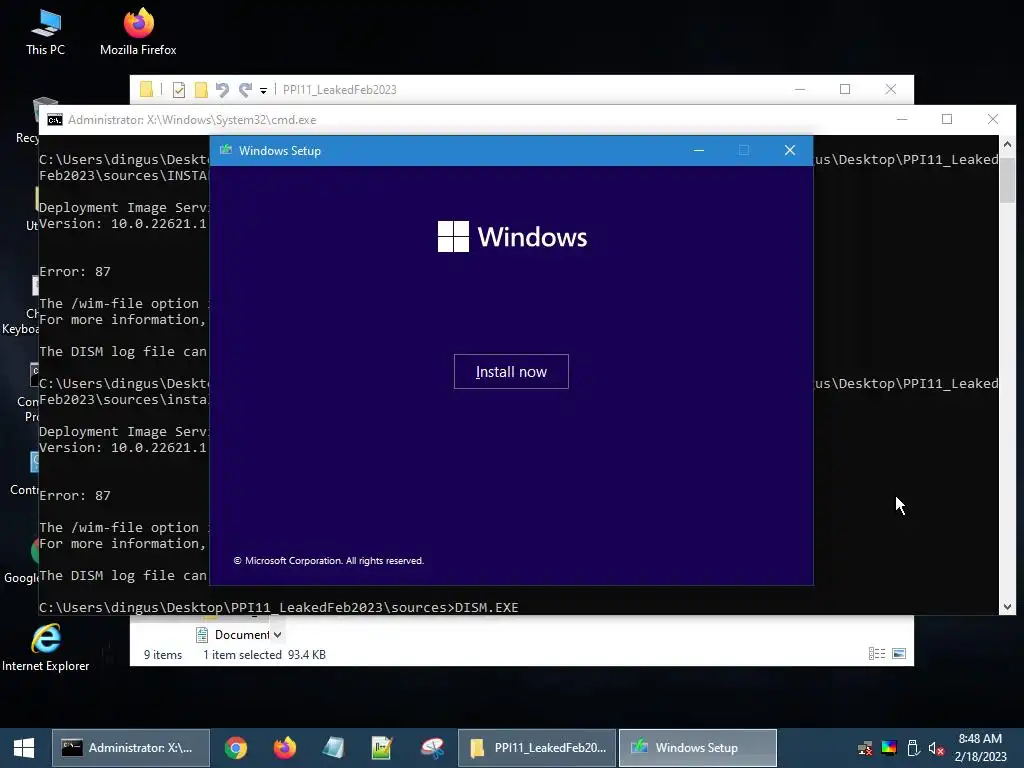Click Undo in the Explorer quick access toolbar
The image size is (1024, 768).
(x=222, y=90)
